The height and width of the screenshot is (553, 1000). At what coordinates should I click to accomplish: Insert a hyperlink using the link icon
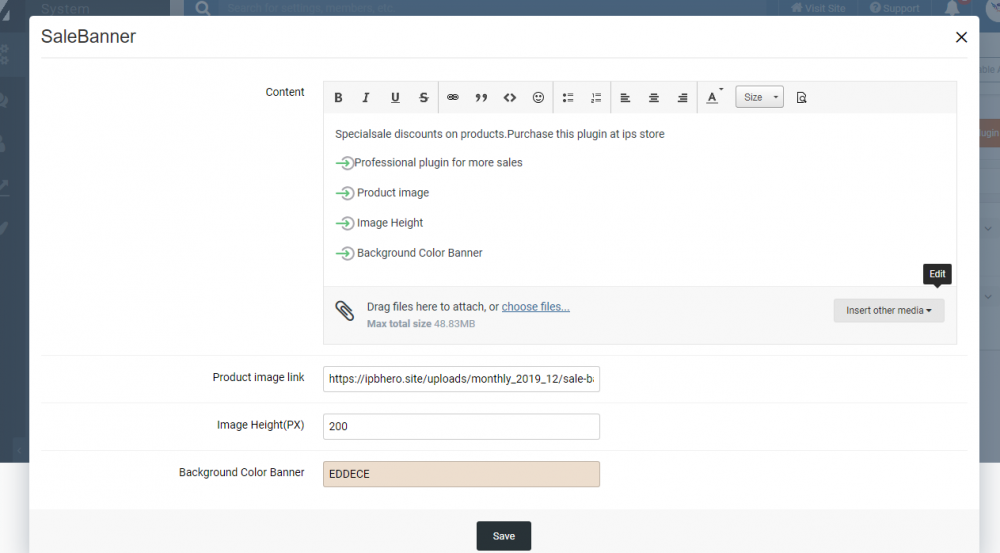pyautogui.click(x=453, y=98)
